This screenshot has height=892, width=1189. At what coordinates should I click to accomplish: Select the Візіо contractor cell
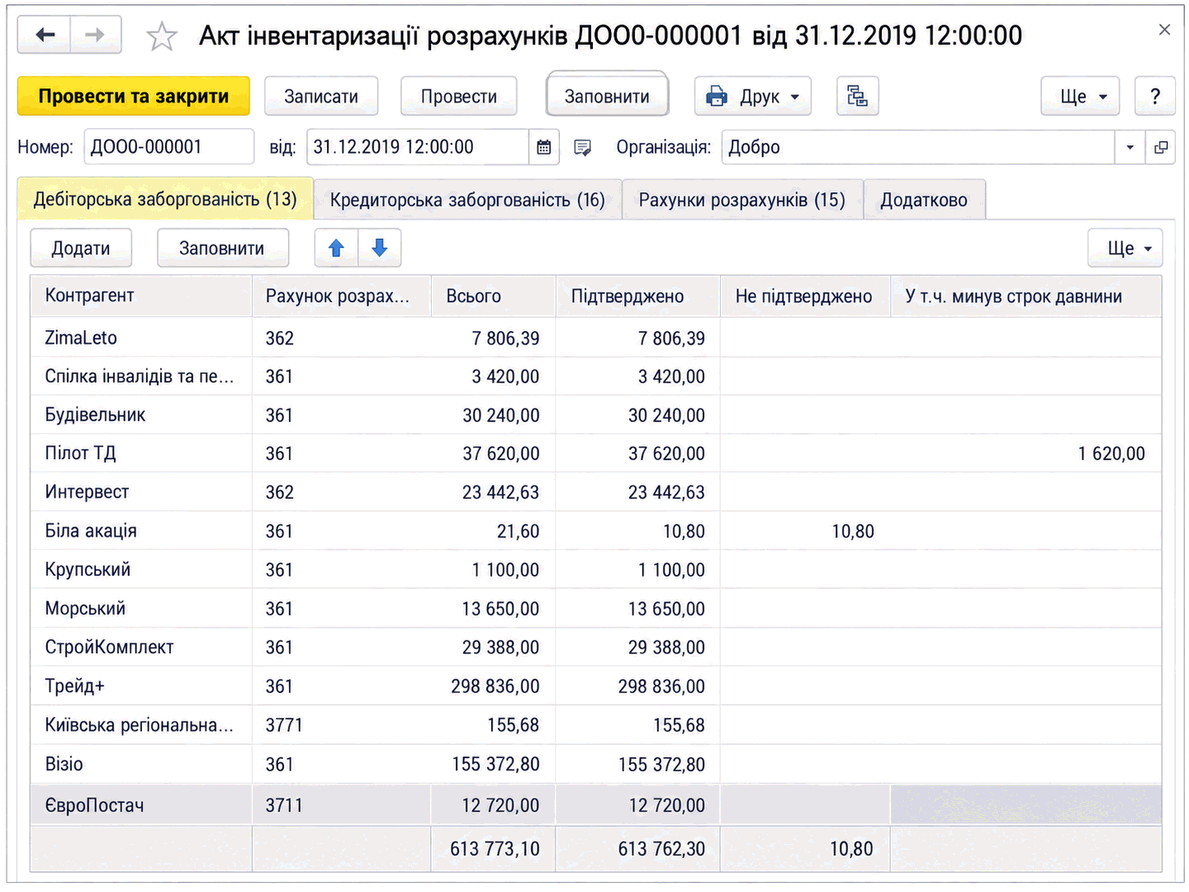click(141, 764)
